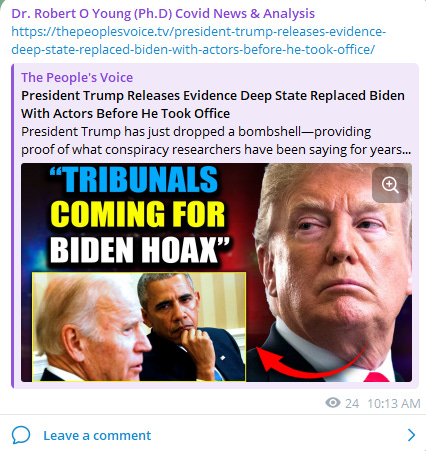426x451 pixels.
Task: Click the white BIDEN HOAX text in image
Action: (x=140, y=250)
